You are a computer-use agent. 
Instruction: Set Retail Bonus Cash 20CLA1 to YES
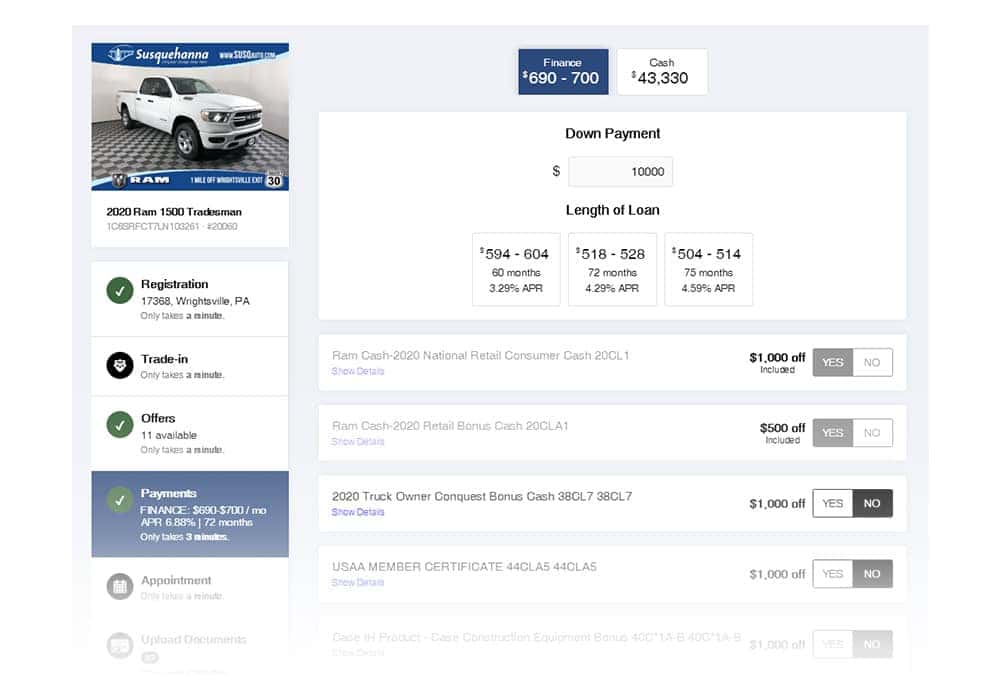click(832, 432)
